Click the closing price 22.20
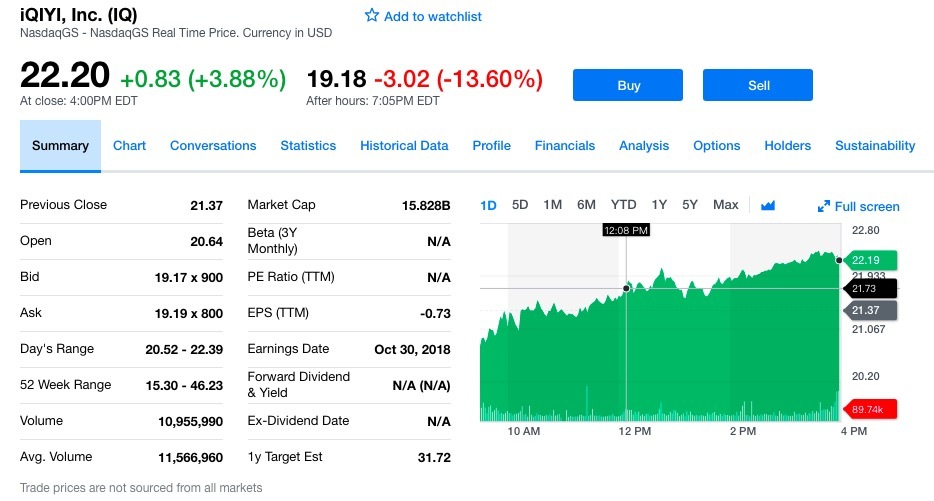The width and height of the screenshot is (934, 501). [x=64, y=76]
